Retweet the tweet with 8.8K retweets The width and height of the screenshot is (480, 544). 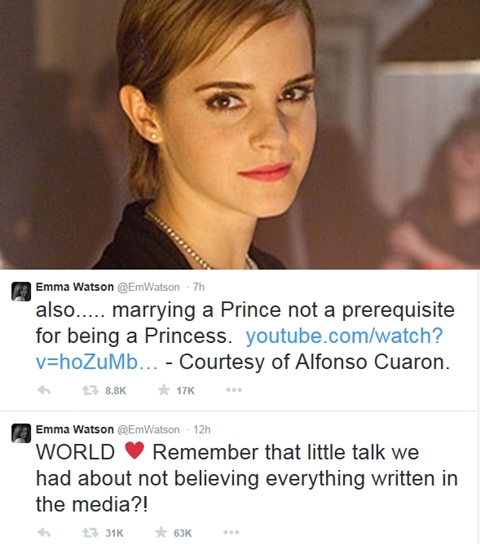tap(88, 391)
